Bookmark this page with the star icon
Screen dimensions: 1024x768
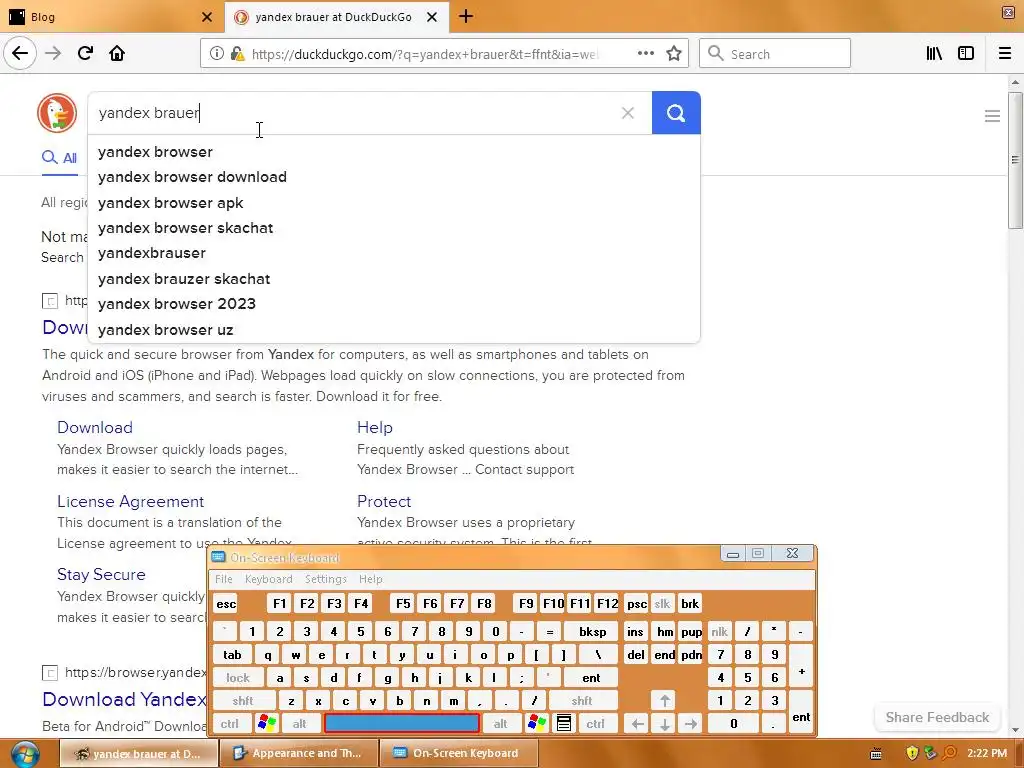pos(674,54)
